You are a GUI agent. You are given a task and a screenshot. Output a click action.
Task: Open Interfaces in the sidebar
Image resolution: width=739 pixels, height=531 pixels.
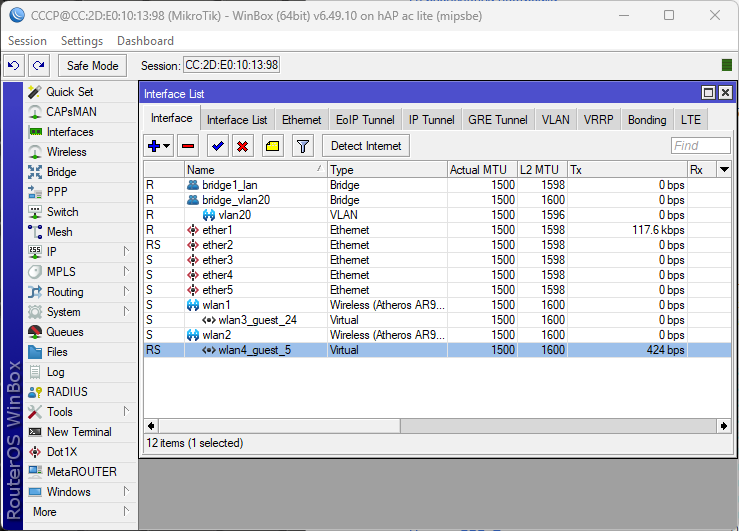point(80,132)
